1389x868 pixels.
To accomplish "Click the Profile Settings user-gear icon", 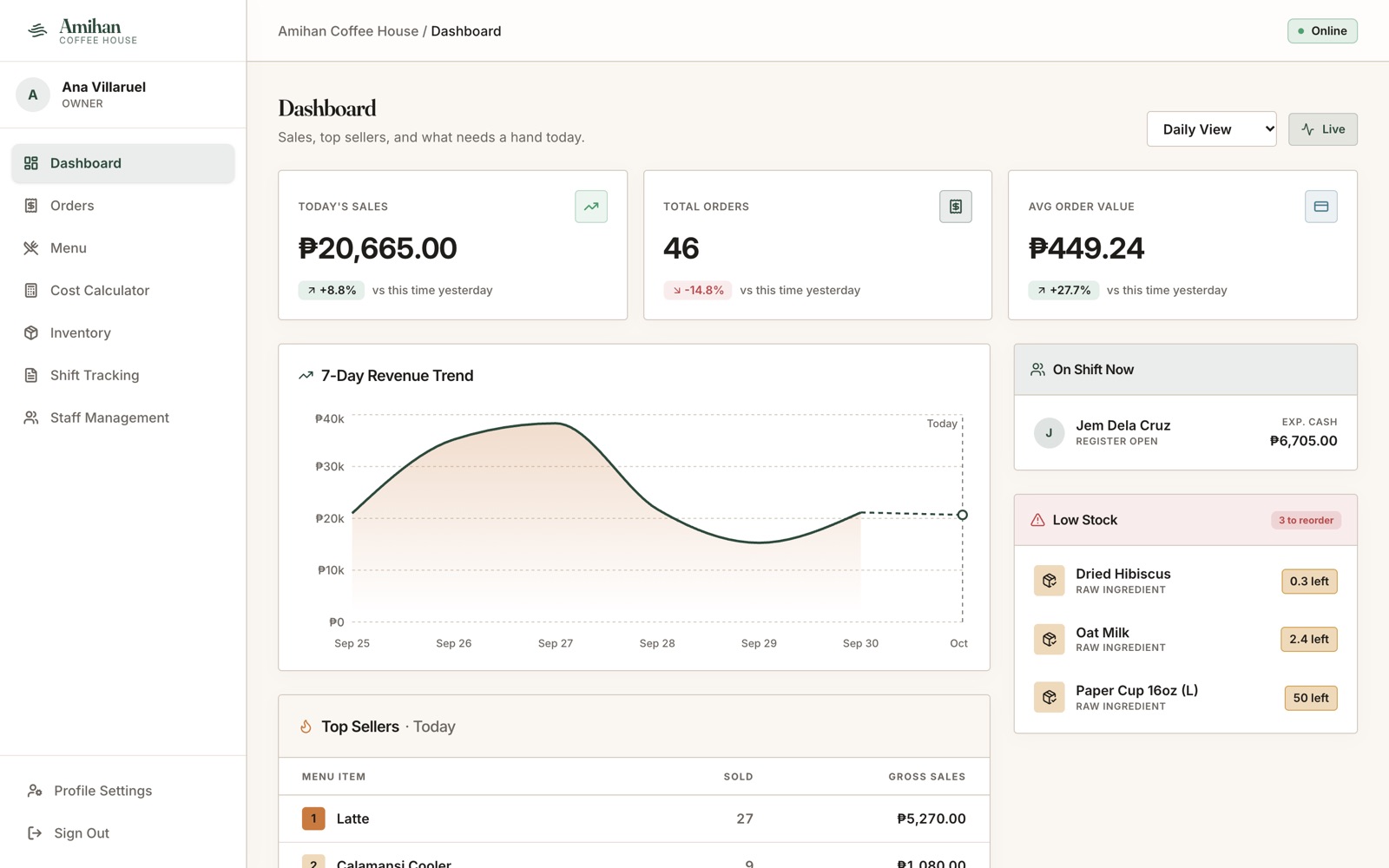I will [35, 791].
